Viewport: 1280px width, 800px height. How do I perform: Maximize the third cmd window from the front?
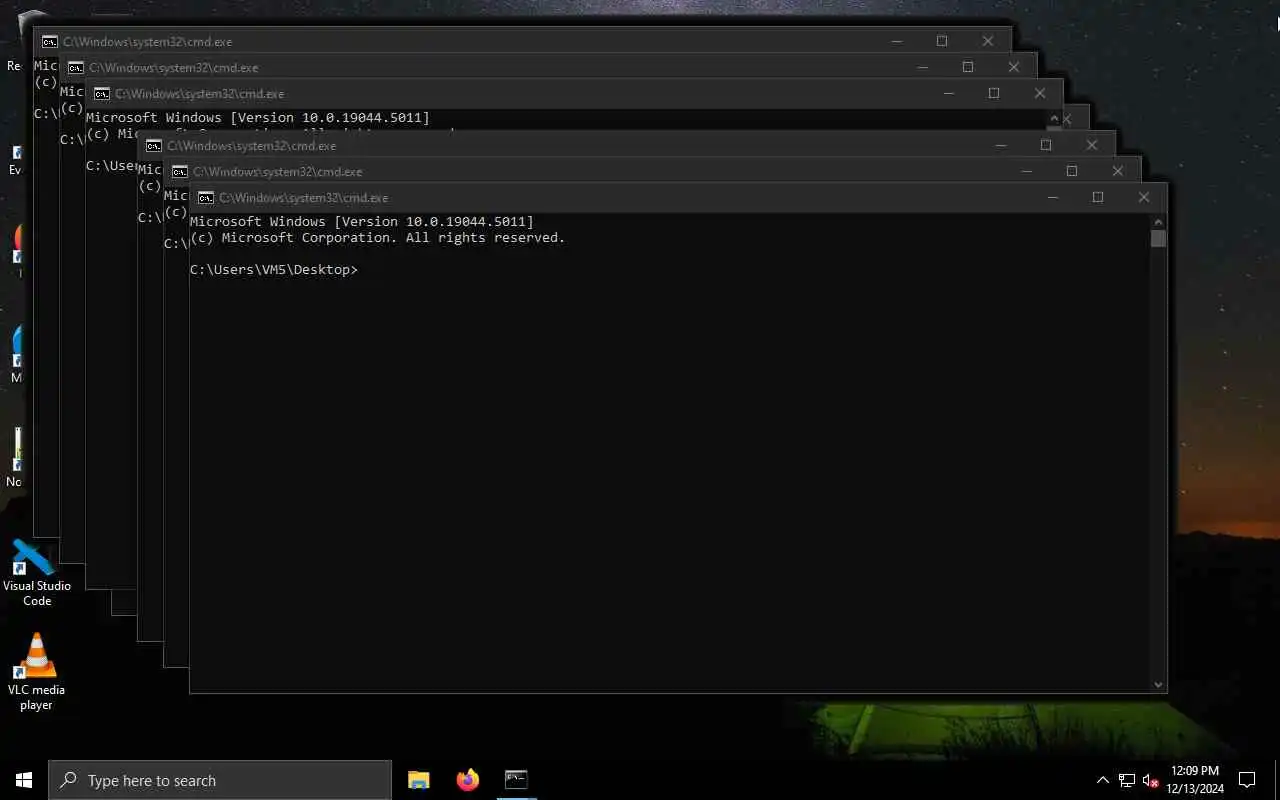tap(1046, 145)
